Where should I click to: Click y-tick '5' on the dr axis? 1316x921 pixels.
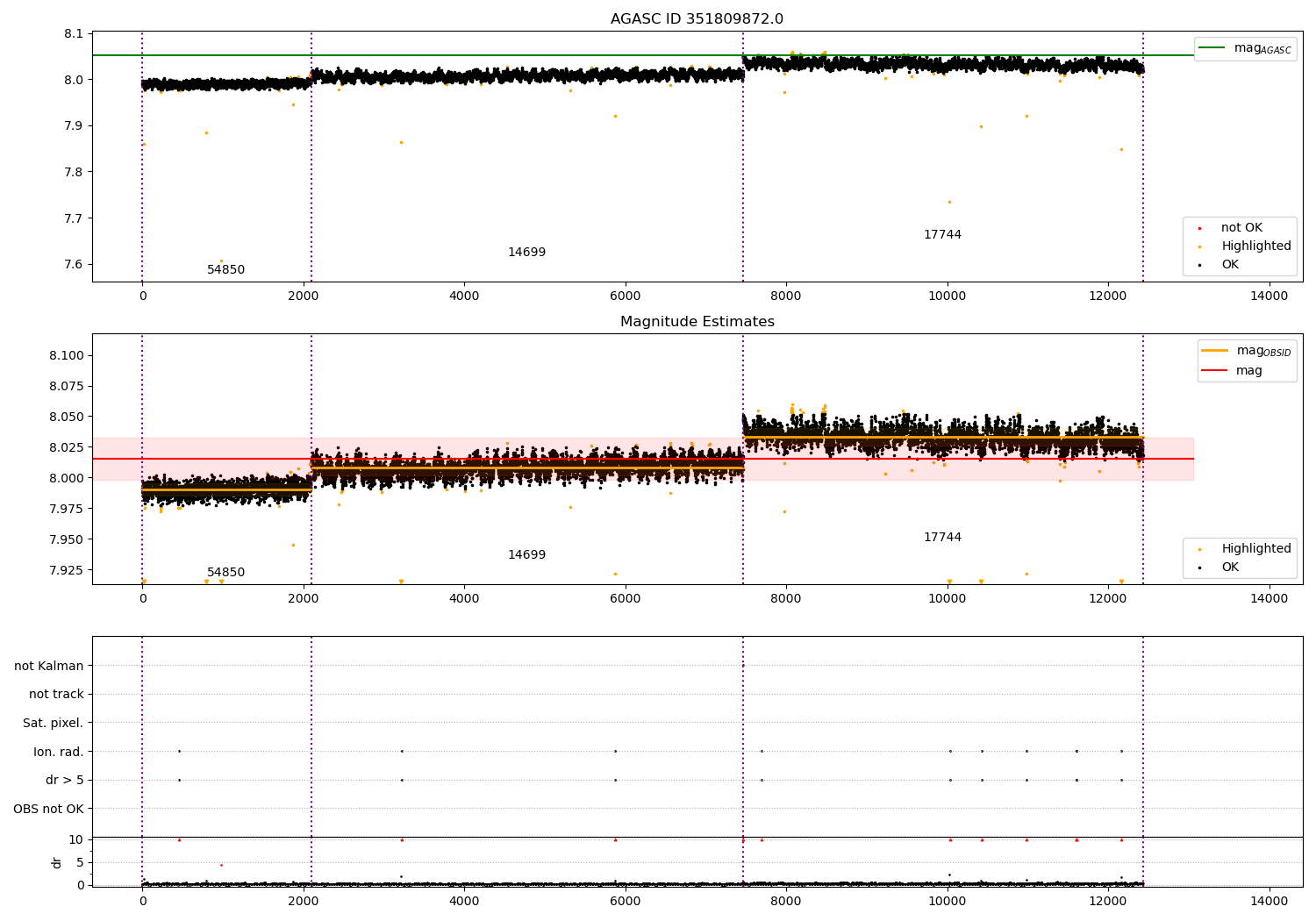[80, 862]
